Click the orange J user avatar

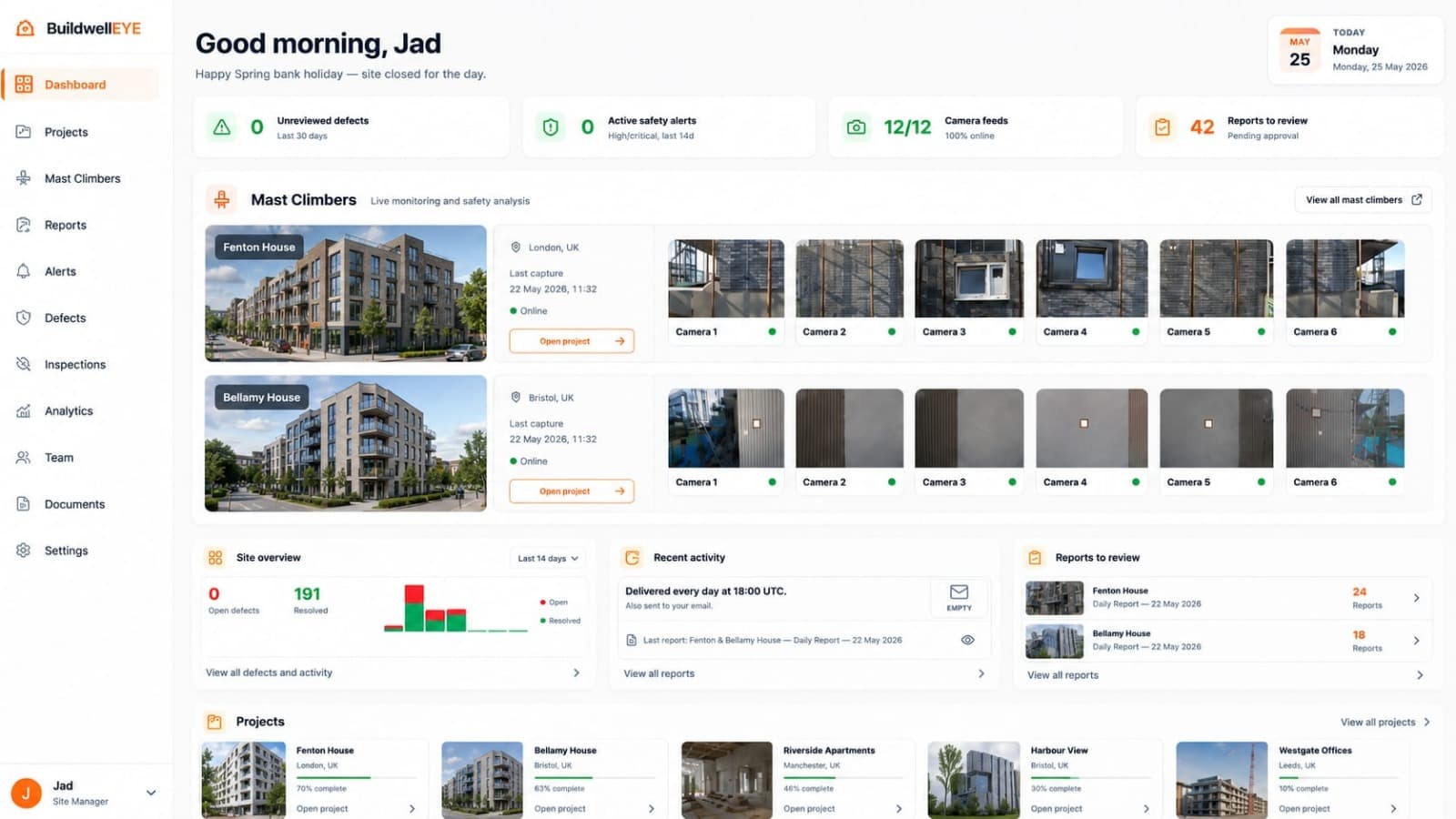(26, 793)
